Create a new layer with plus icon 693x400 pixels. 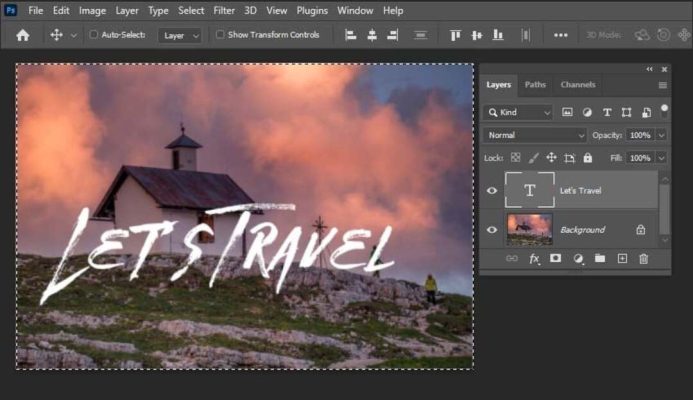pyautogui.click(x=621, y=258)
